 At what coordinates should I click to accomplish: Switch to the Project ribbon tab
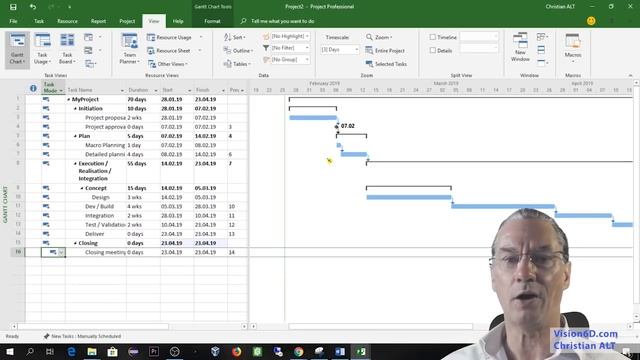click(127, 21)
